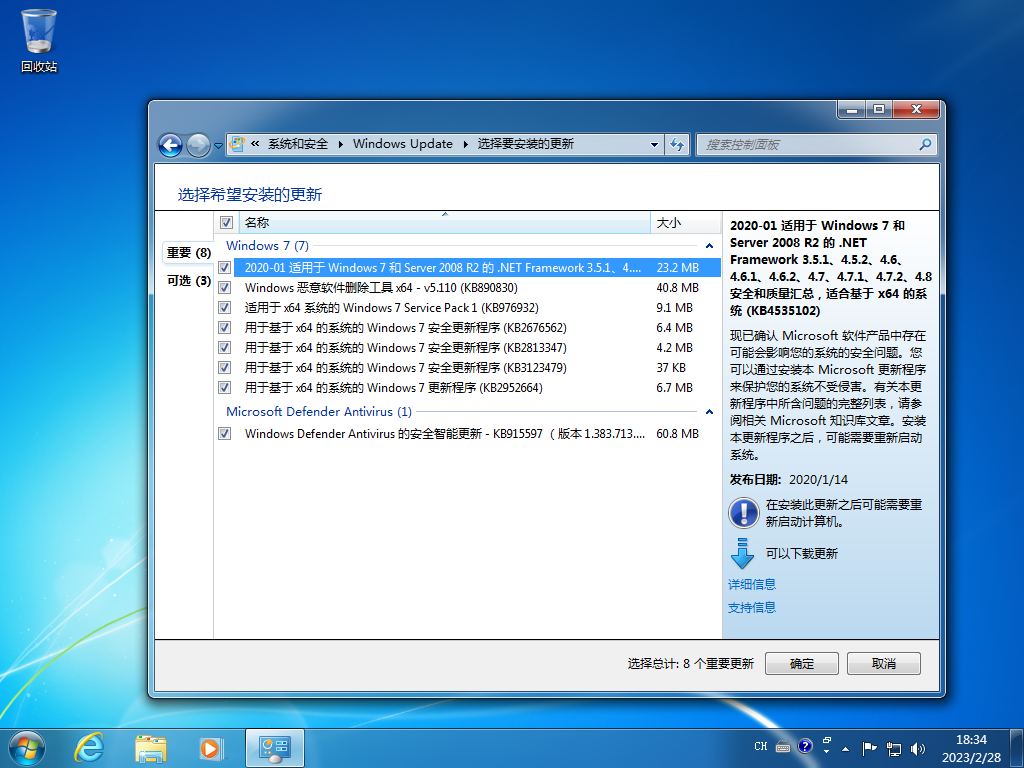Collapse the Microsoft Defender Antivirus group
The width and height of the screenshot is (1024, 768).
click(x=709, y=412)
